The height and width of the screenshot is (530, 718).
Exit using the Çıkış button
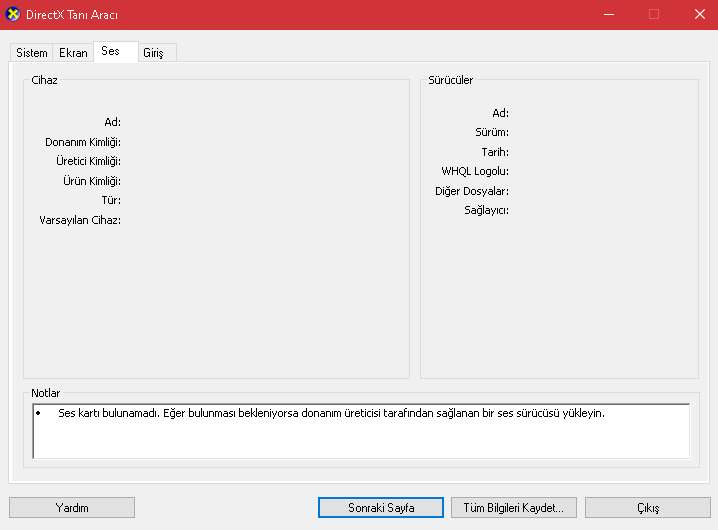tap(647, 508)
